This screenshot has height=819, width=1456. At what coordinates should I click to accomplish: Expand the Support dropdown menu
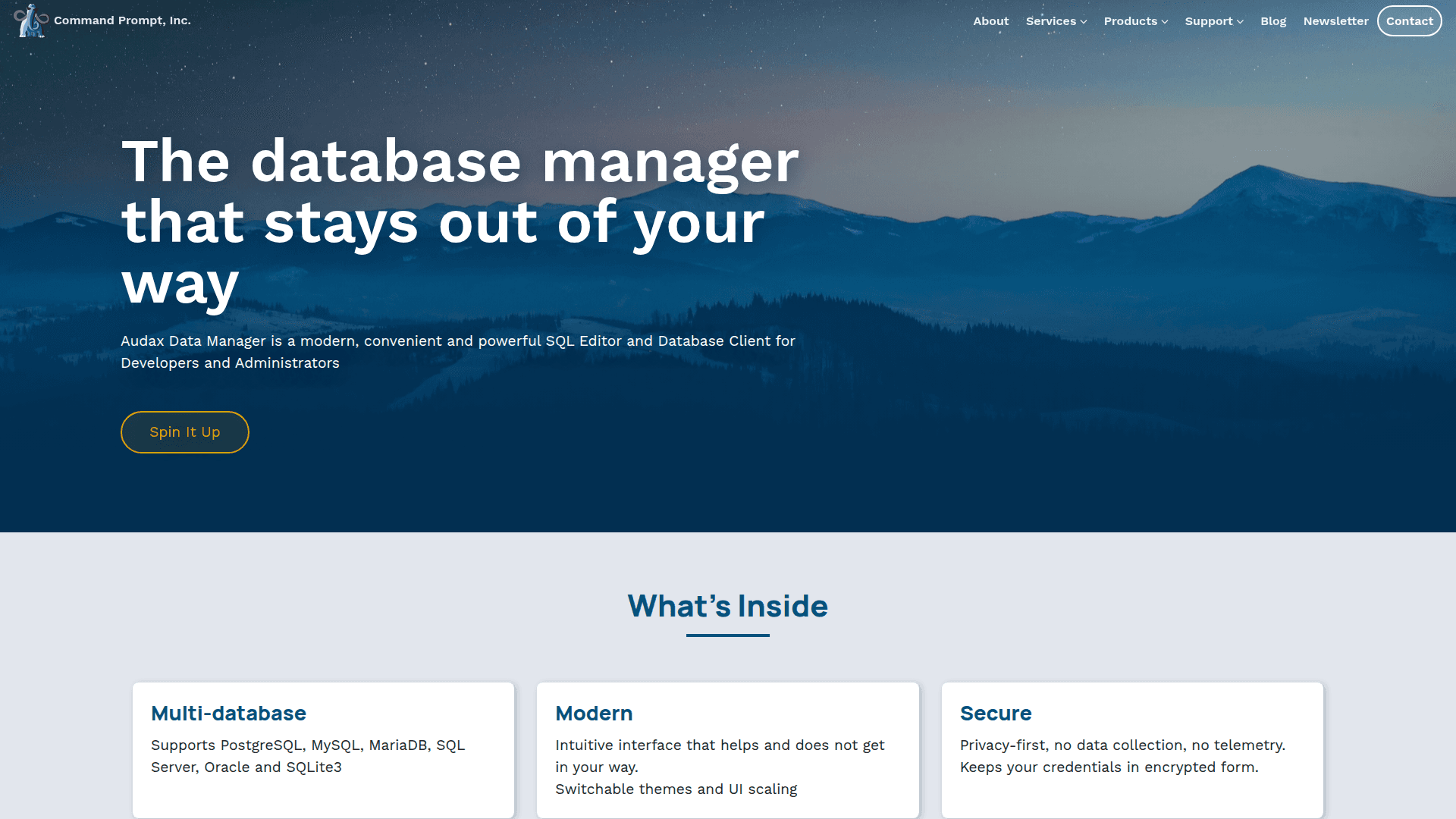(x=1214, y=21)
